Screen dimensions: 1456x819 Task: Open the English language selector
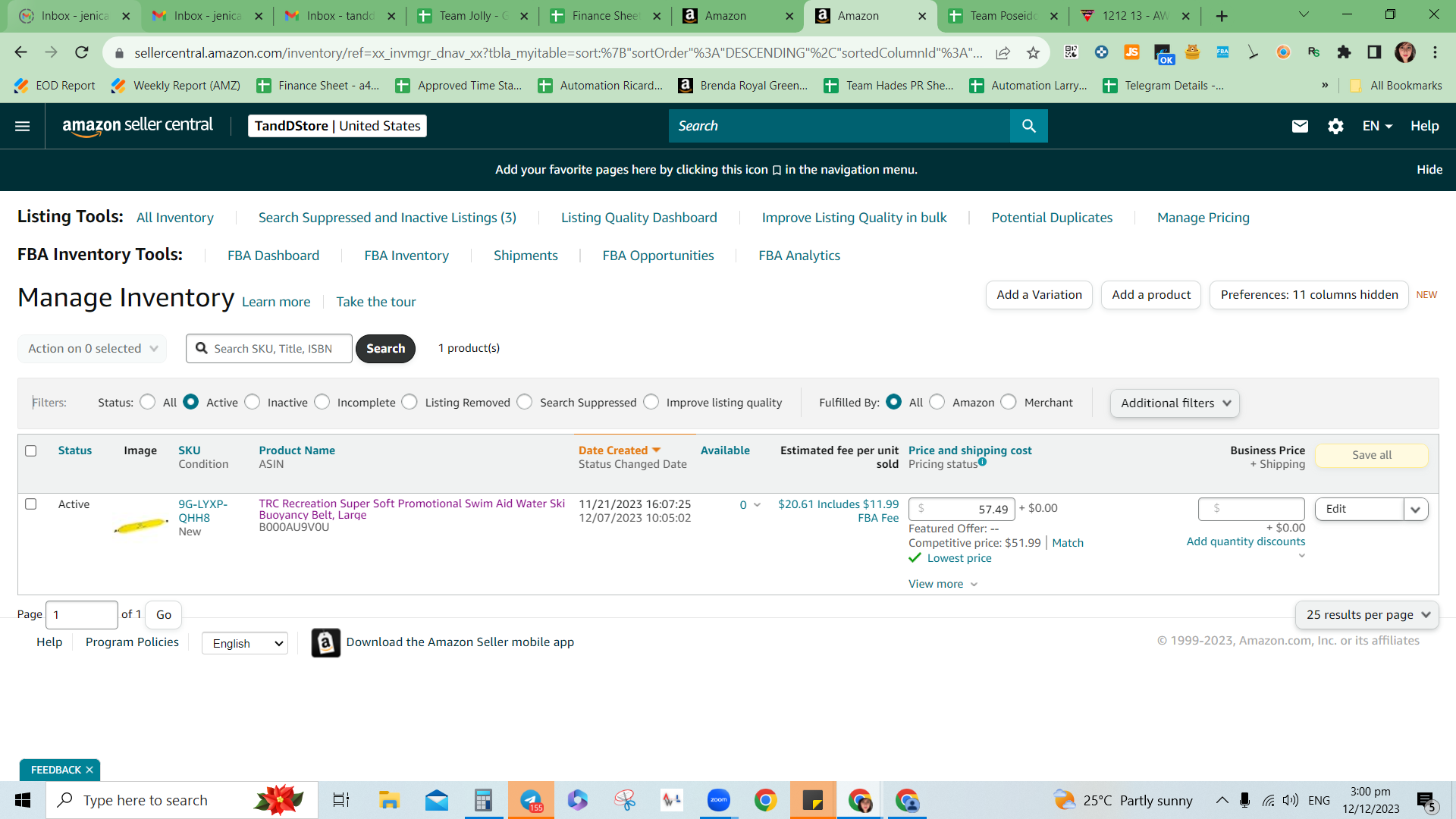[x=245, y=643]
